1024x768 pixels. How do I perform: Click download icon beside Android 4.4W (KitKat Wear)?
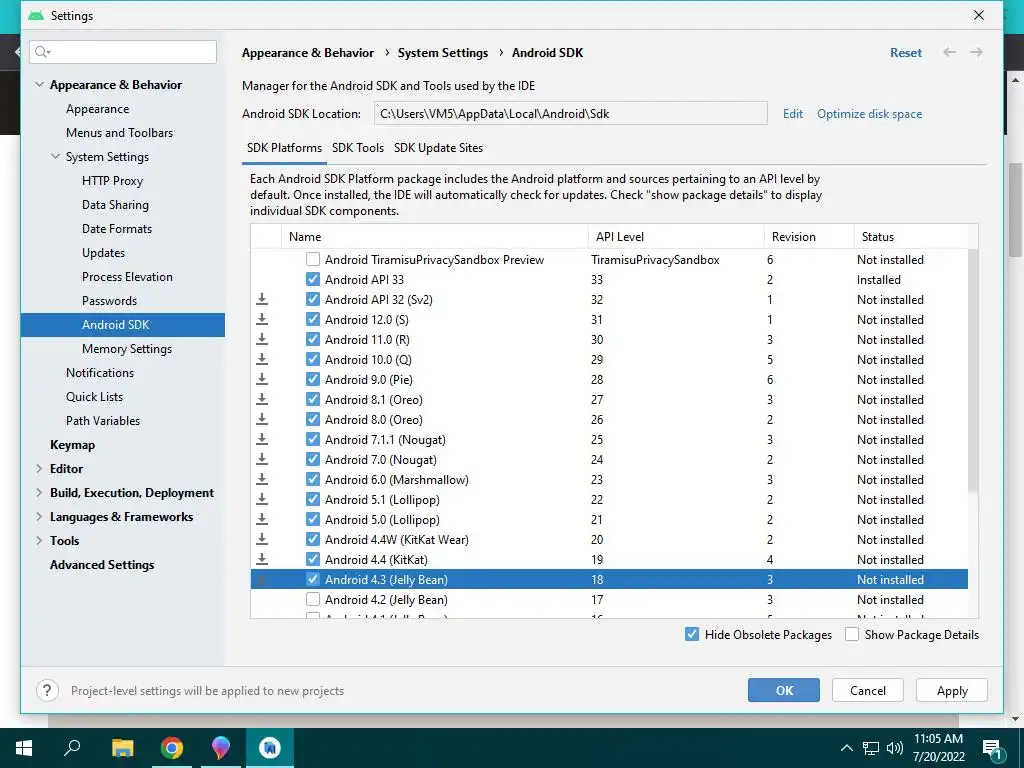pos(262,539)
